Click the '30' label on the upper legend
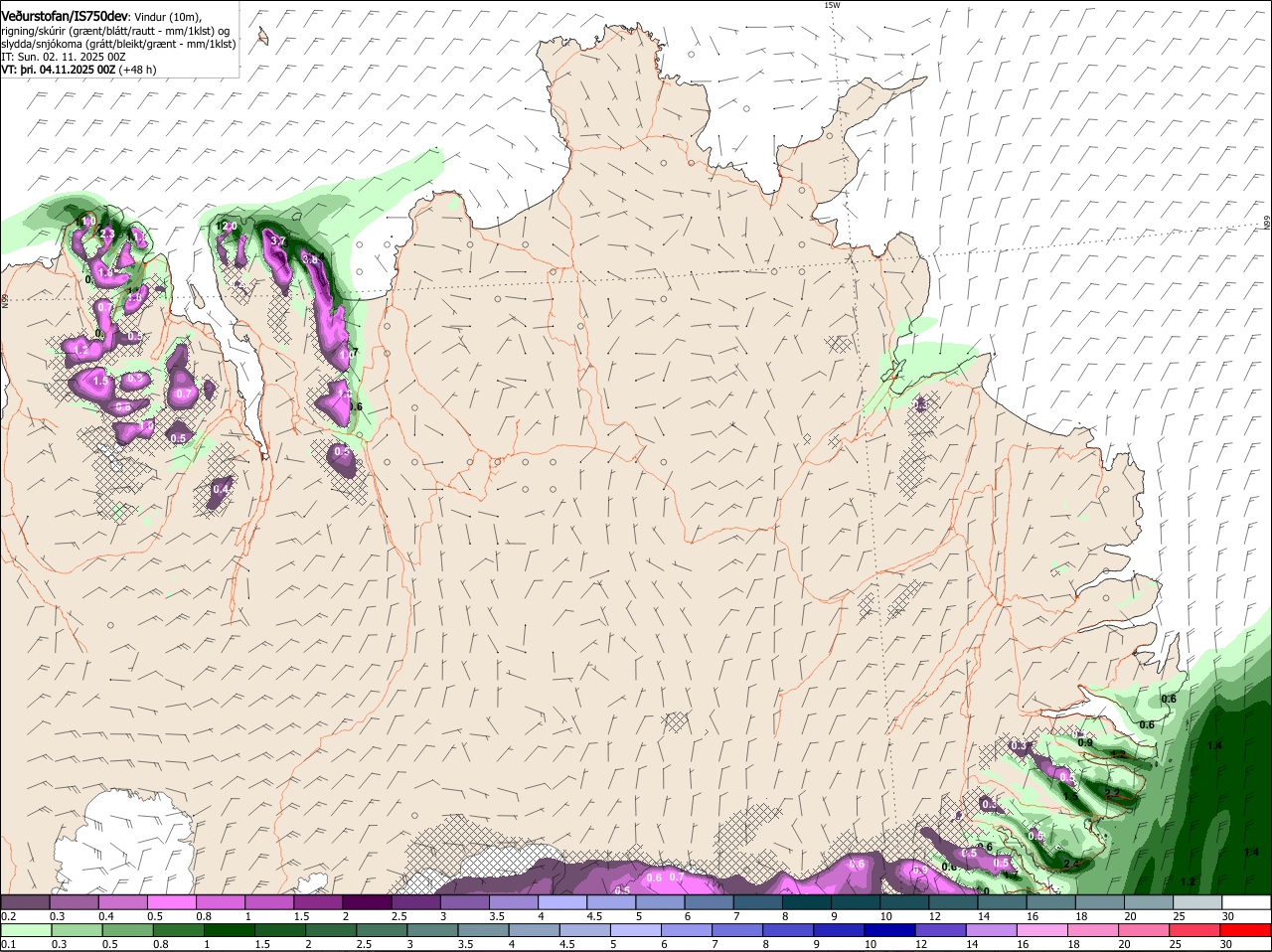 [x=1227, y=916]
